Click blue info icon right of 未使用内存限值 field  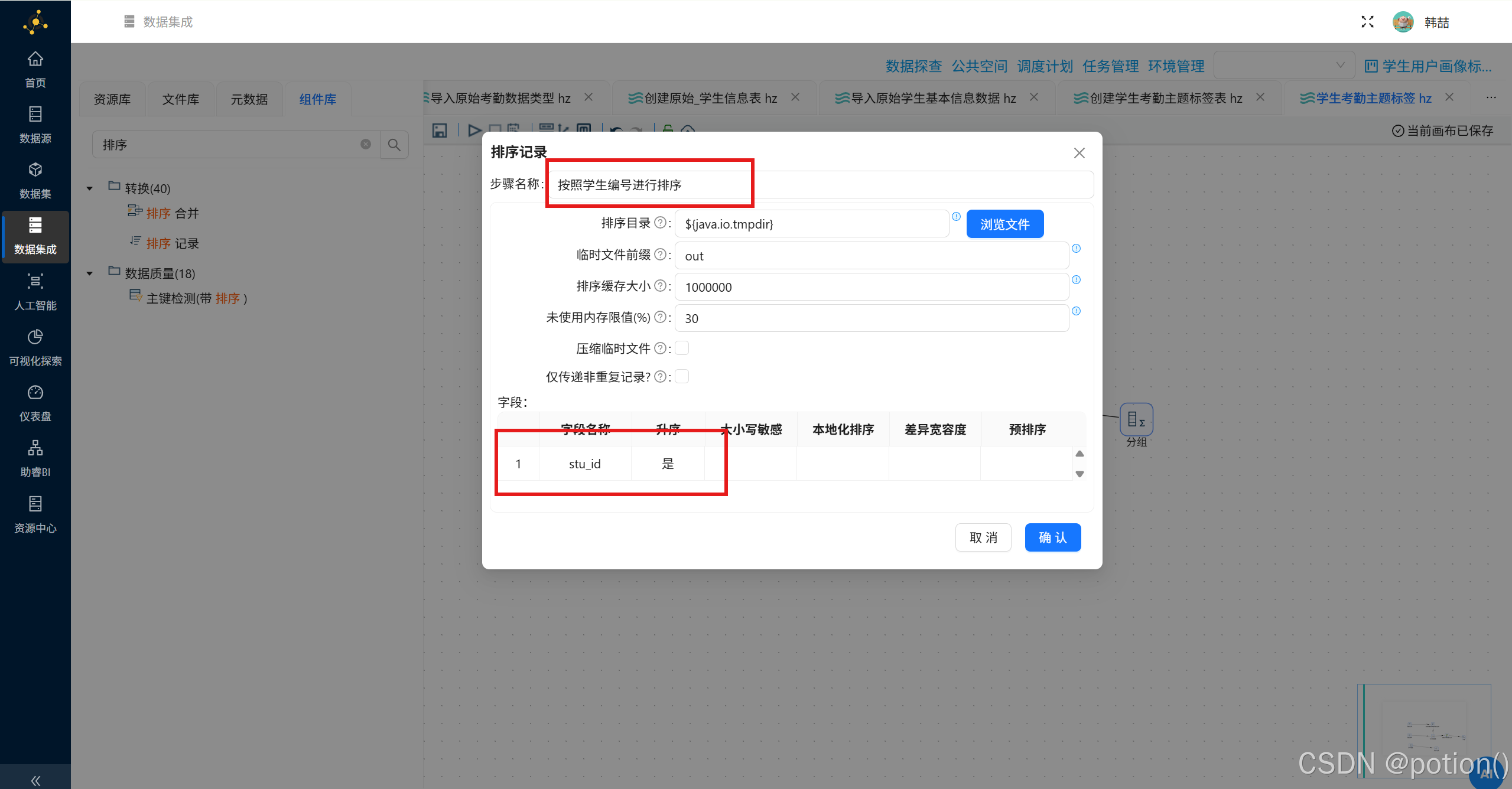[x=1076, y=311]
